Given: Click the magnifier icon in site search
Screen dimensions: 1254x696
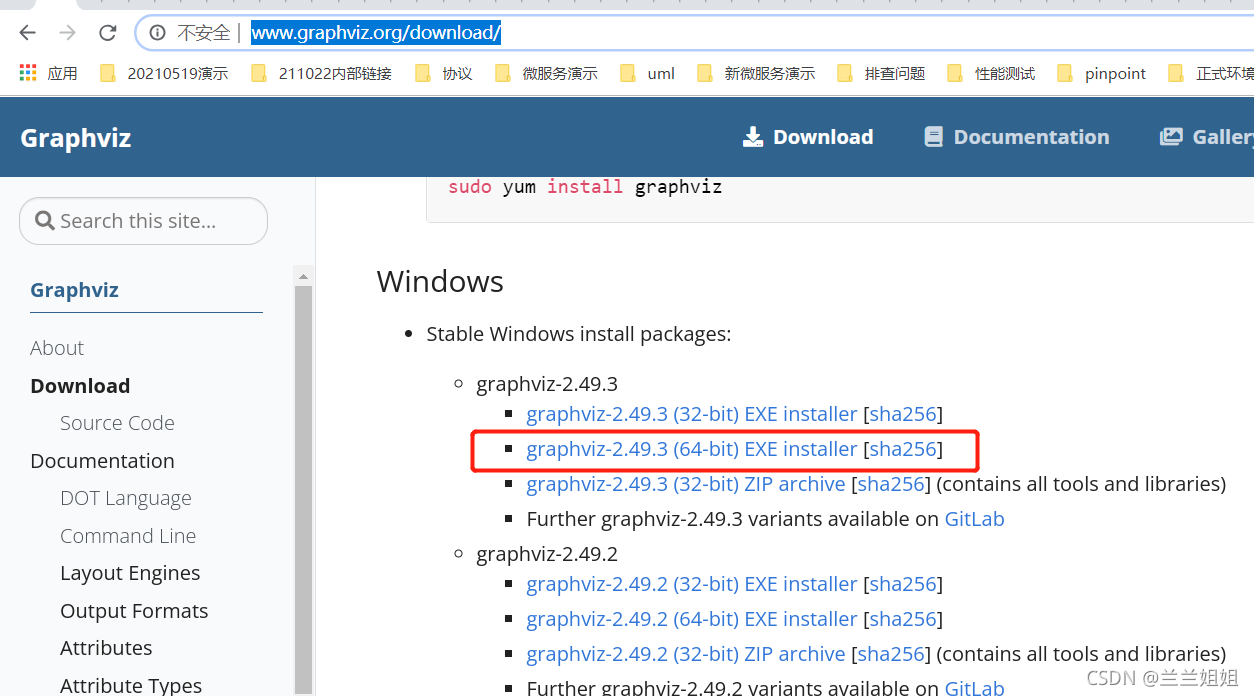Looking at the screenshot, I should pos(44,220).
